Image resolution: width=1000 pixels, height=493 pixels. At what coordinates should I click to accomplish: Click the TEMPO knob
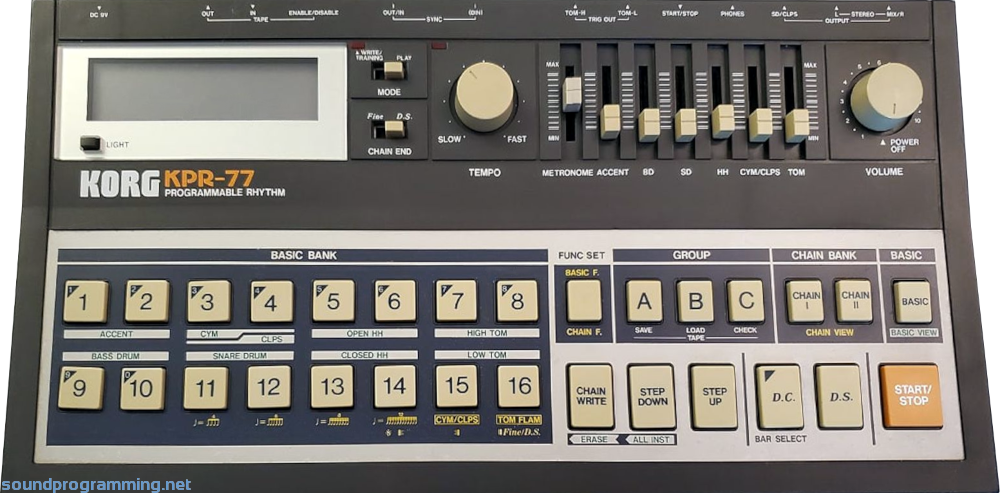point(484,97)
